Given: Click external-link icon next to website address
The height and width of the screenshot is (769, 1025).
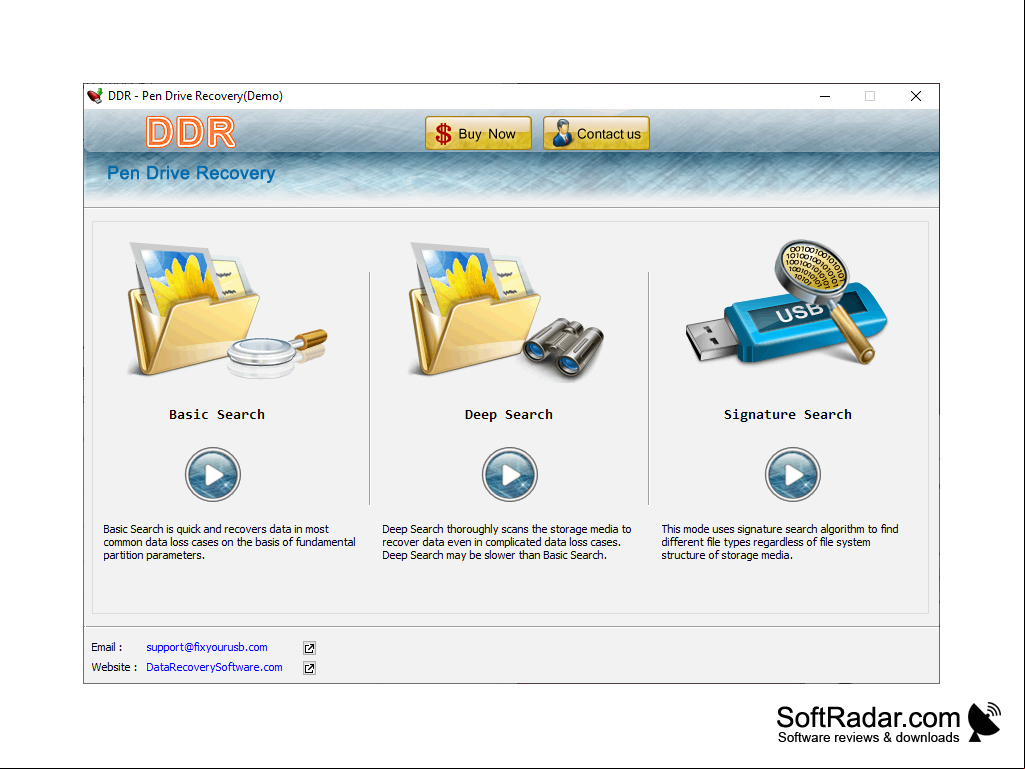Looking at the screenshot, I should tap(310, 668).
